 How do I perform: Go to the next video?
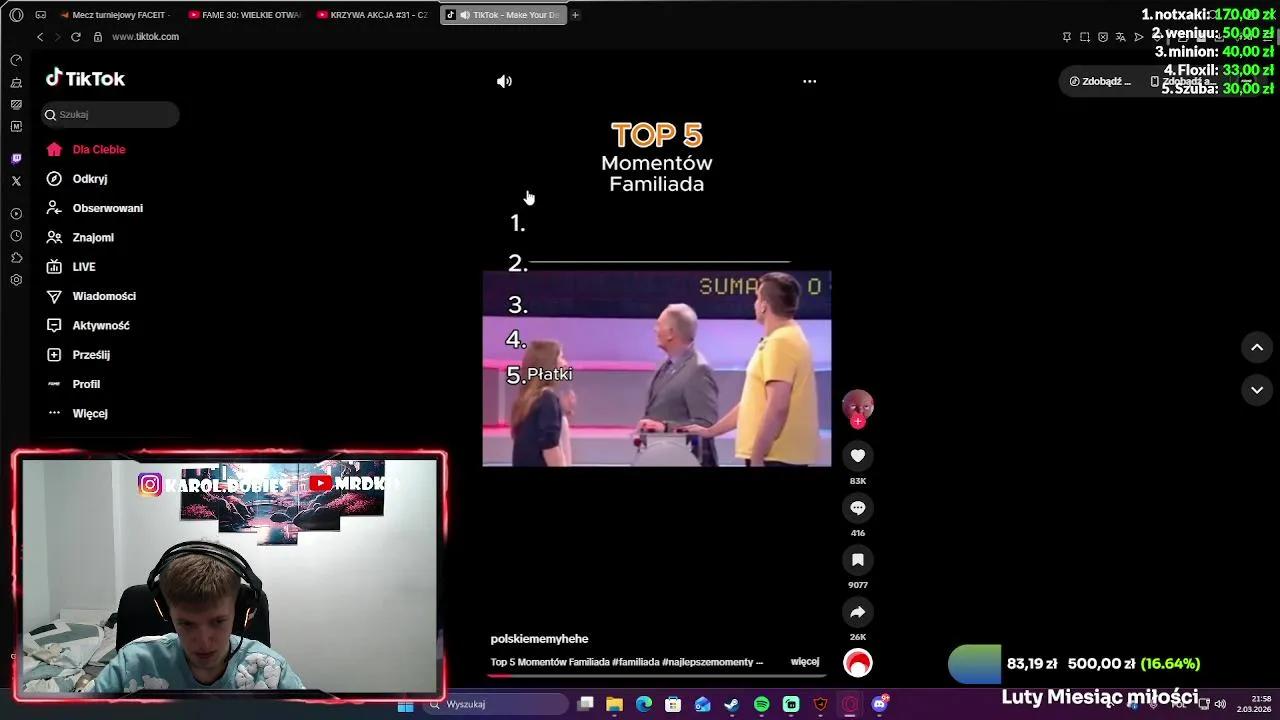(x=1257, y=390)
